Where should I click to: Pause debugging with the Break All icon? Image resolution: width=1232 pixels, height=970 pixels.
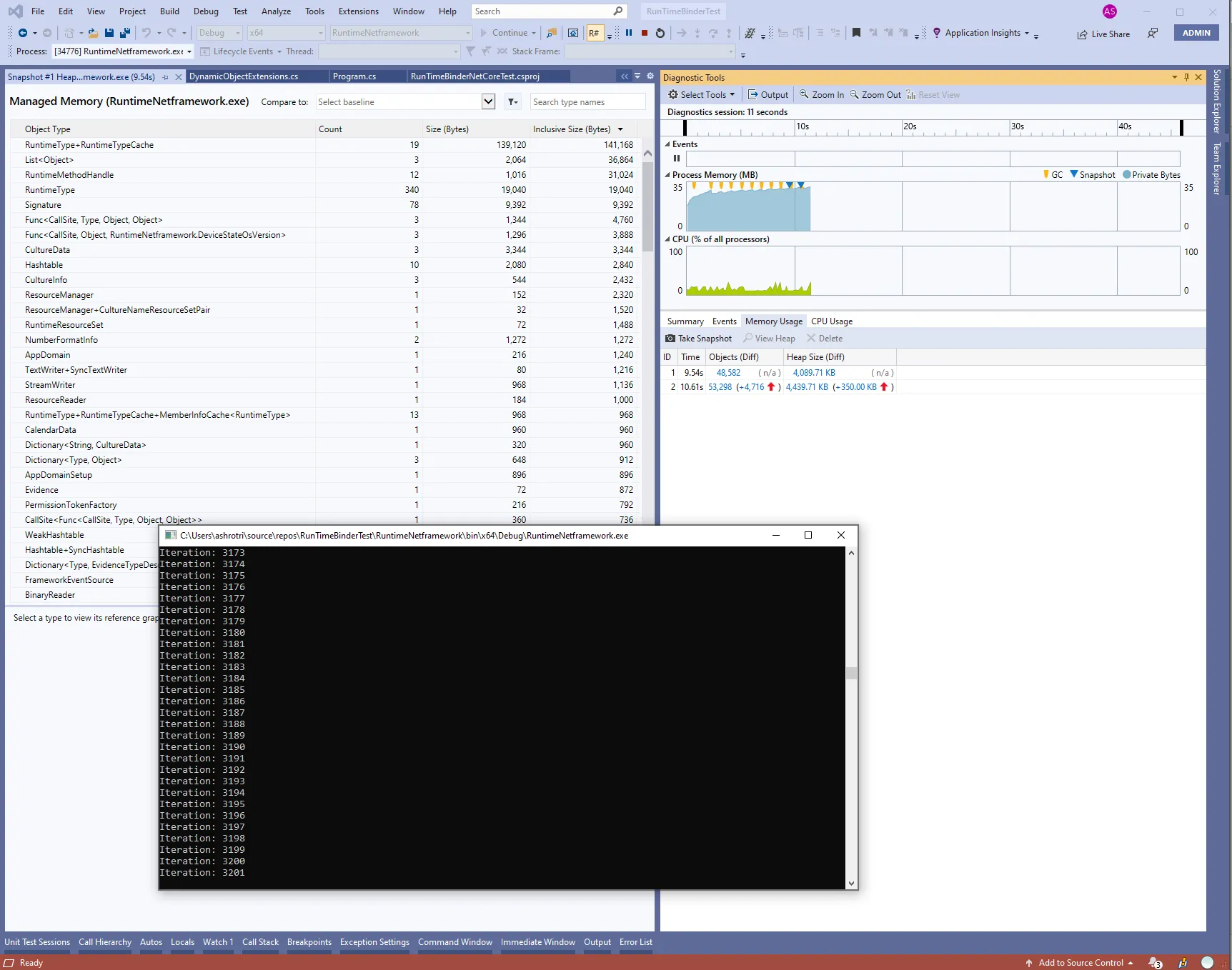(x=629, y=33)
